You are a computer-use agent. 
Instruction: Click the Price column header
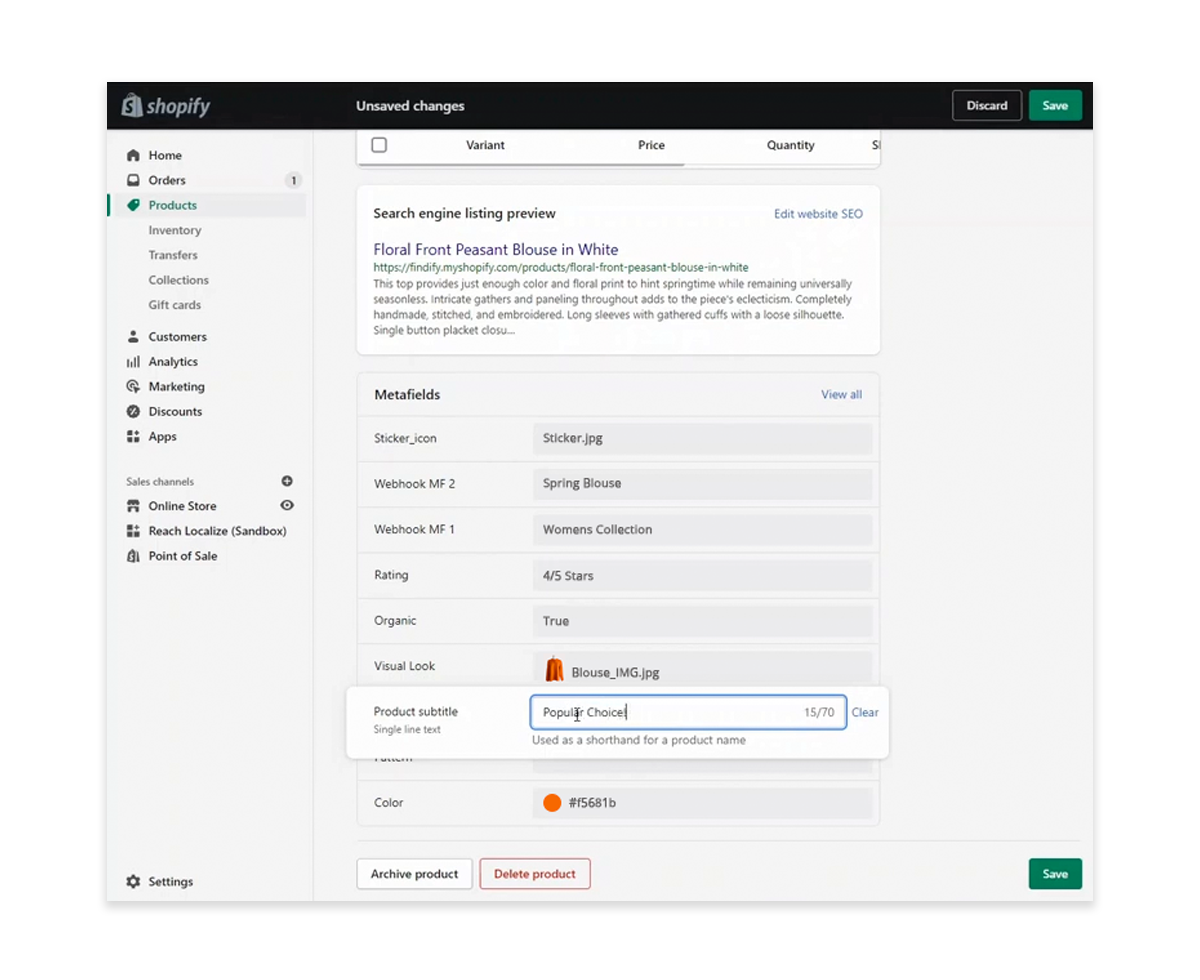point(651,145)
